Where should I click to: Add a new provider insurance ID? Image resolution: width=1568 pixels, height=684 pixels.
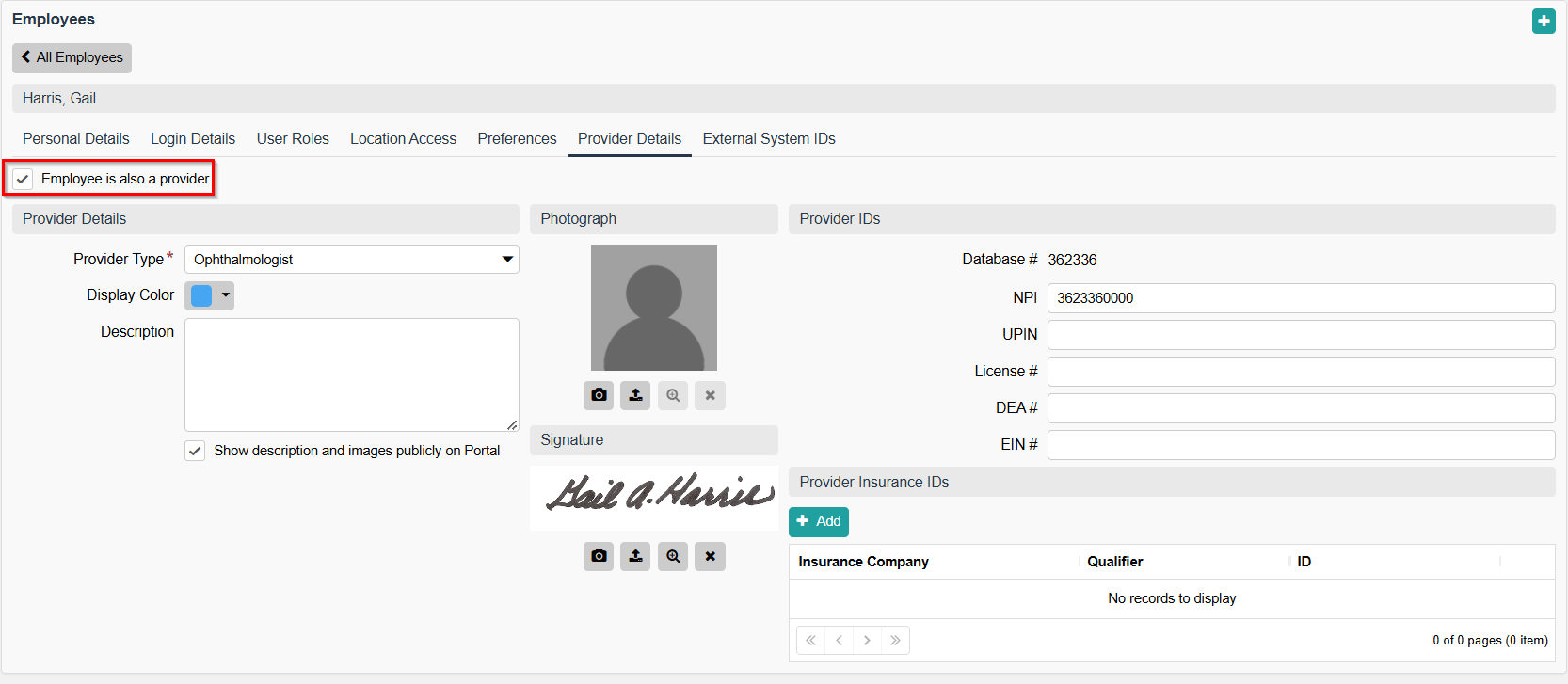pyautogui.click(x=818, y=521)
